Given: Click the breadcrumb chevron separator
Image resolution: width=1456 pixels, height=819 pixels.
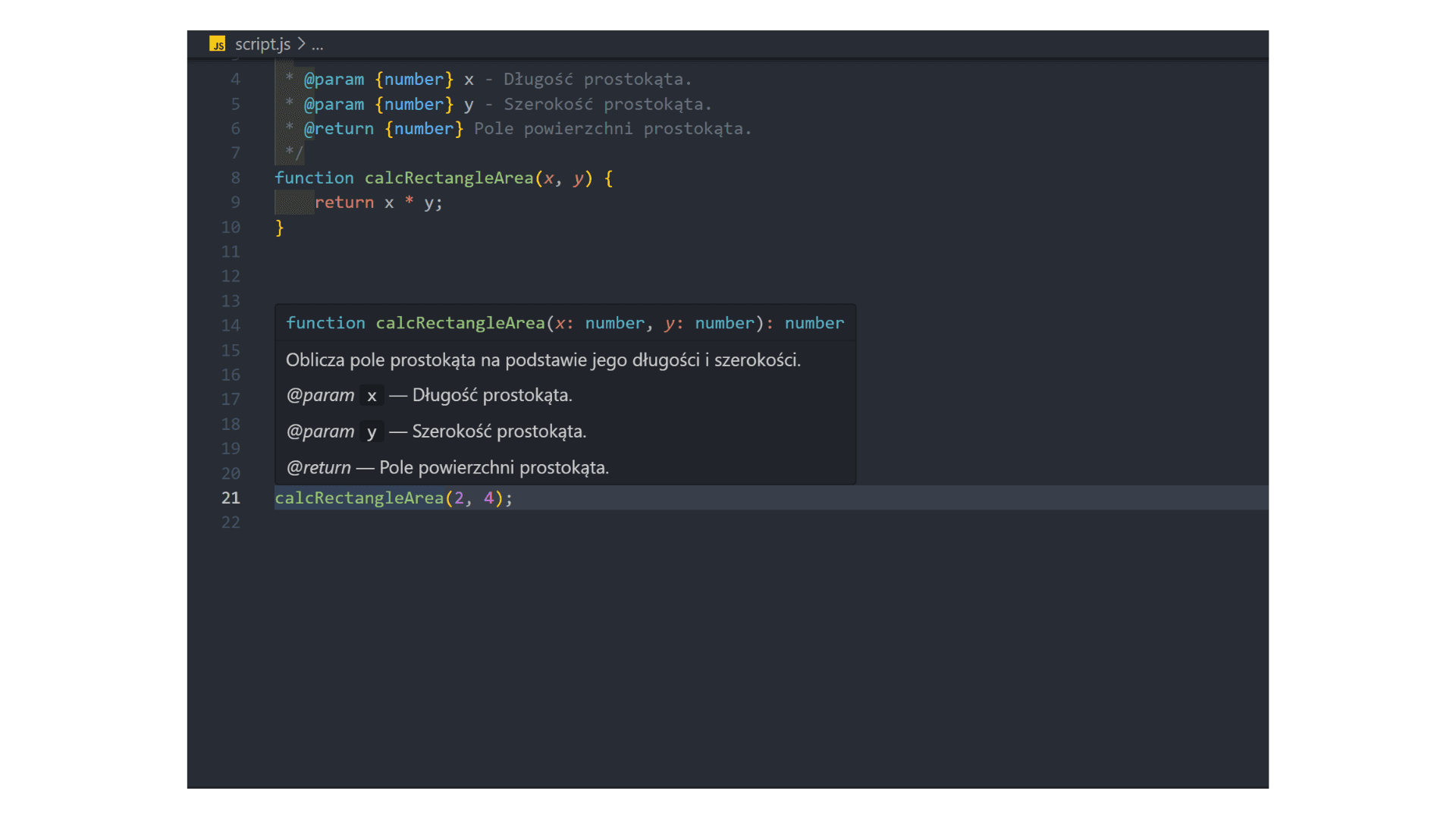Looking at the screenshot, I should tap(301, 44).
